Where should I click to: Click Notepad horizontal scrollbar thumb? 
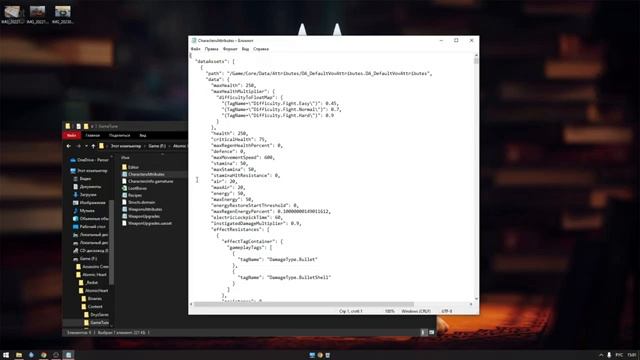point(304,304)
